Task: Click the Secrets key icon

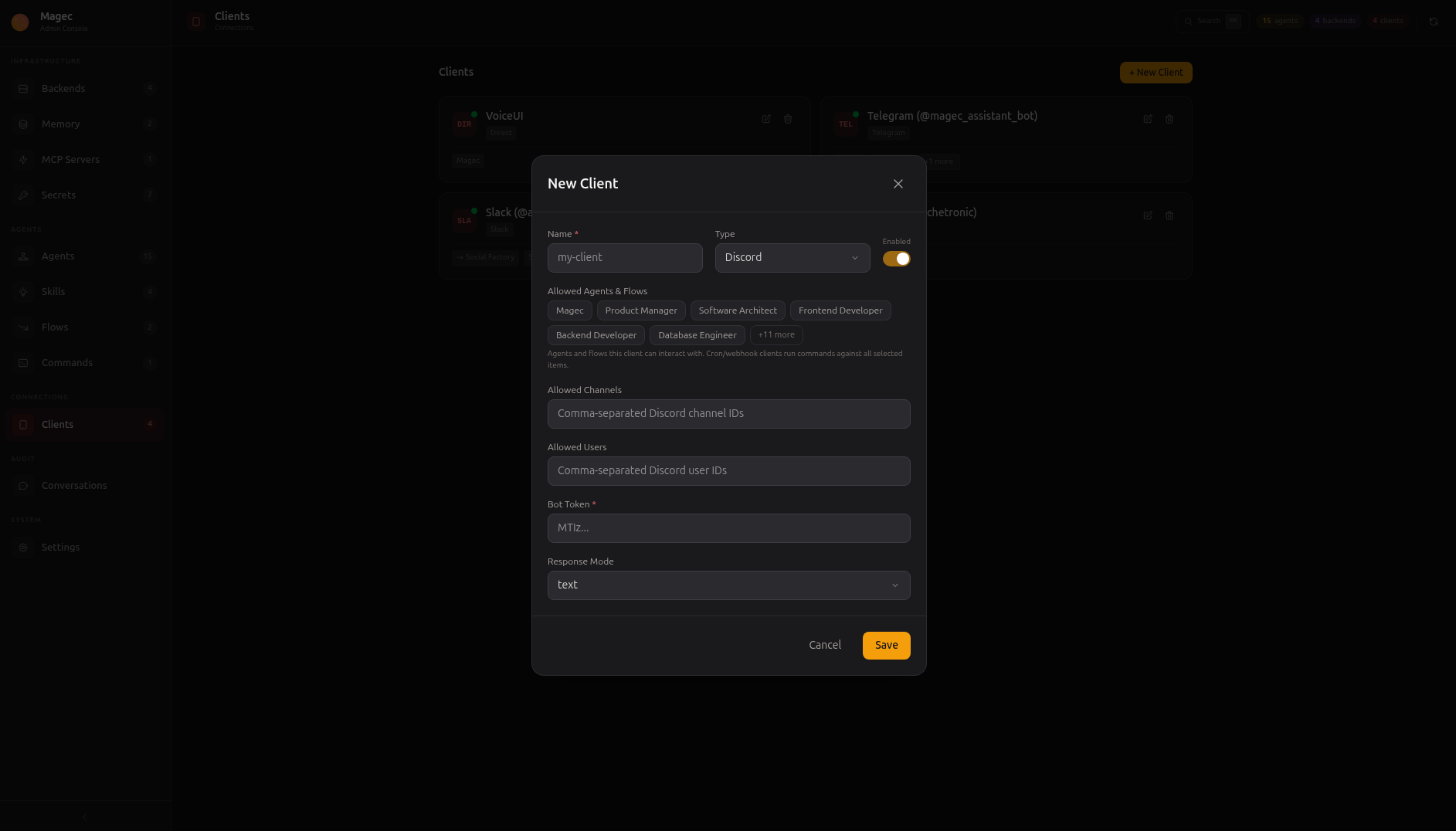Action: pyautogui.click(x=22, y=195)
